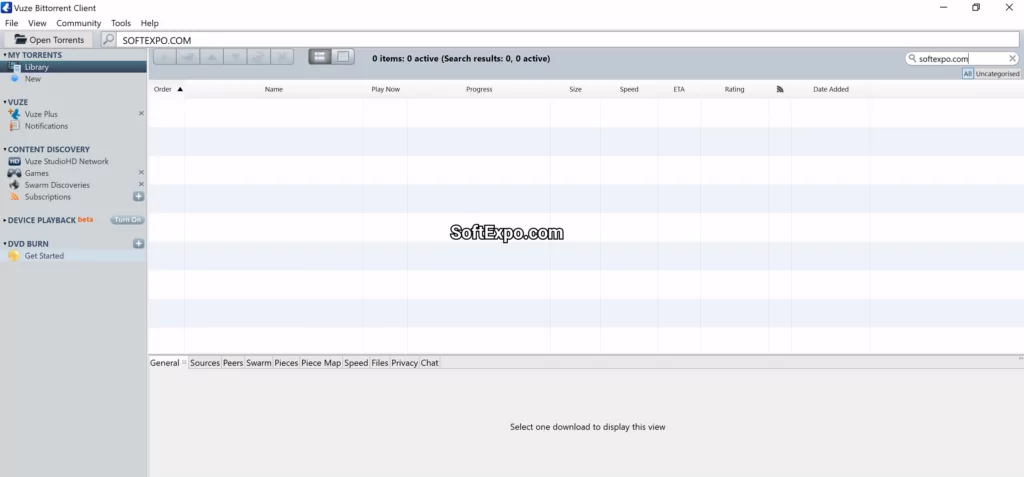This screenshot has width=1024, height=477.
Task: Collapse the CONTENT DISCOVERY section
Action: (5, 150)
